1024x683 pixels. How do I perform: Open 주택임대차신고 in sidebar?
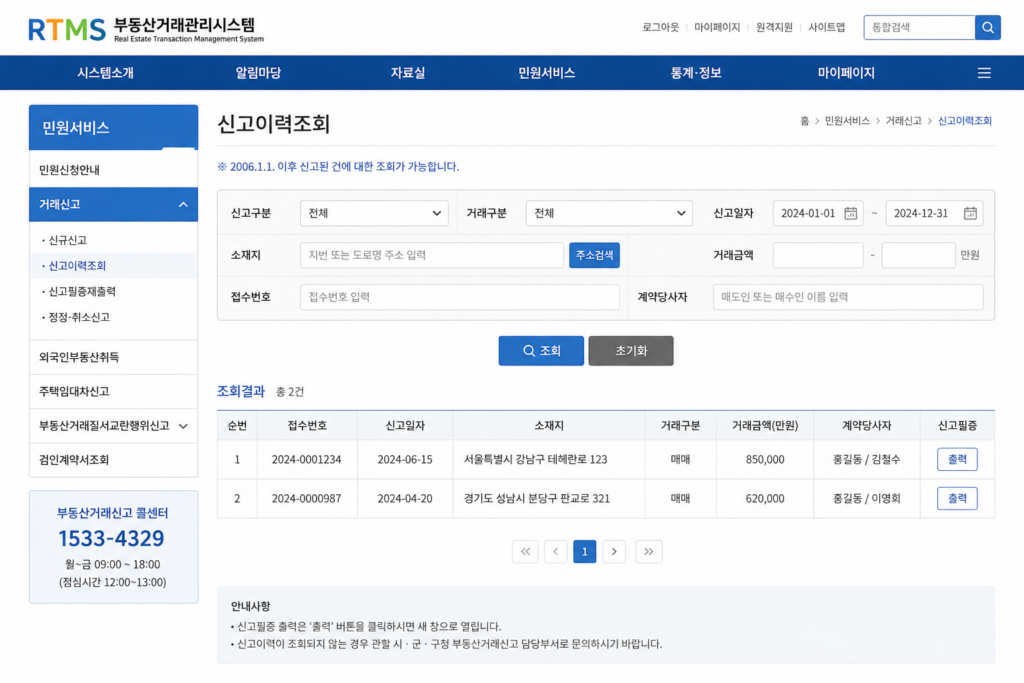114,392
